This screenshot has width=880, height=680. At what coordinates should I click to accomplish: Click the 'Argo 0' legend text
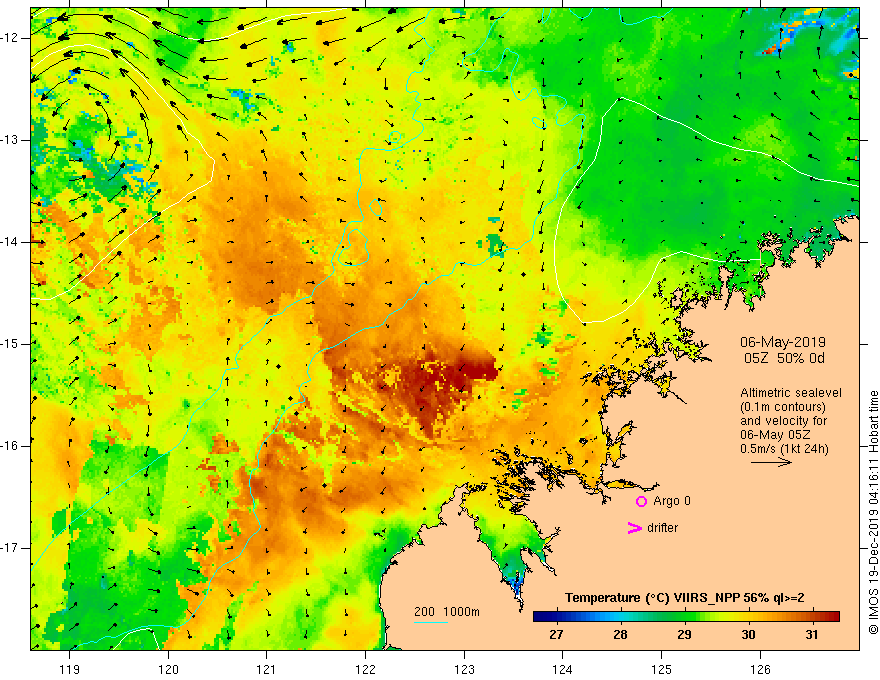coord(672,501)
